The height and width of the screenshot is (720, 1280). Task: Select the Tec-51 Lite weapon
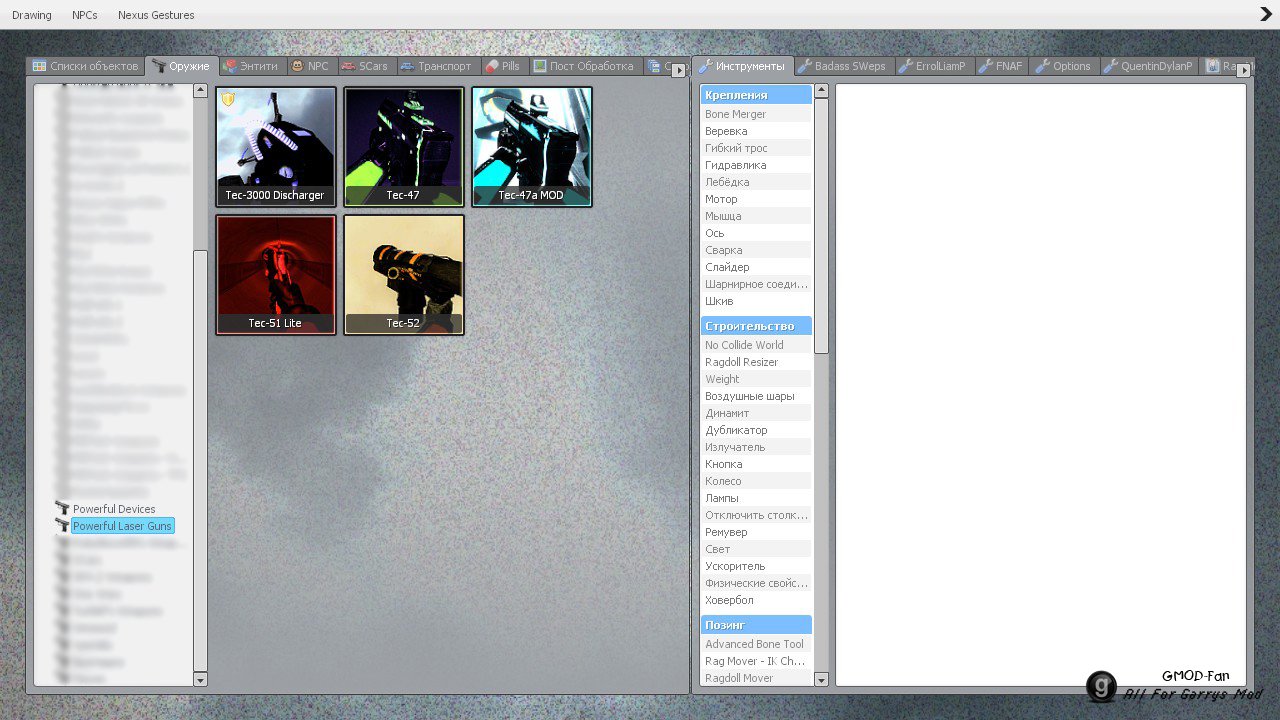coord(276,275)
